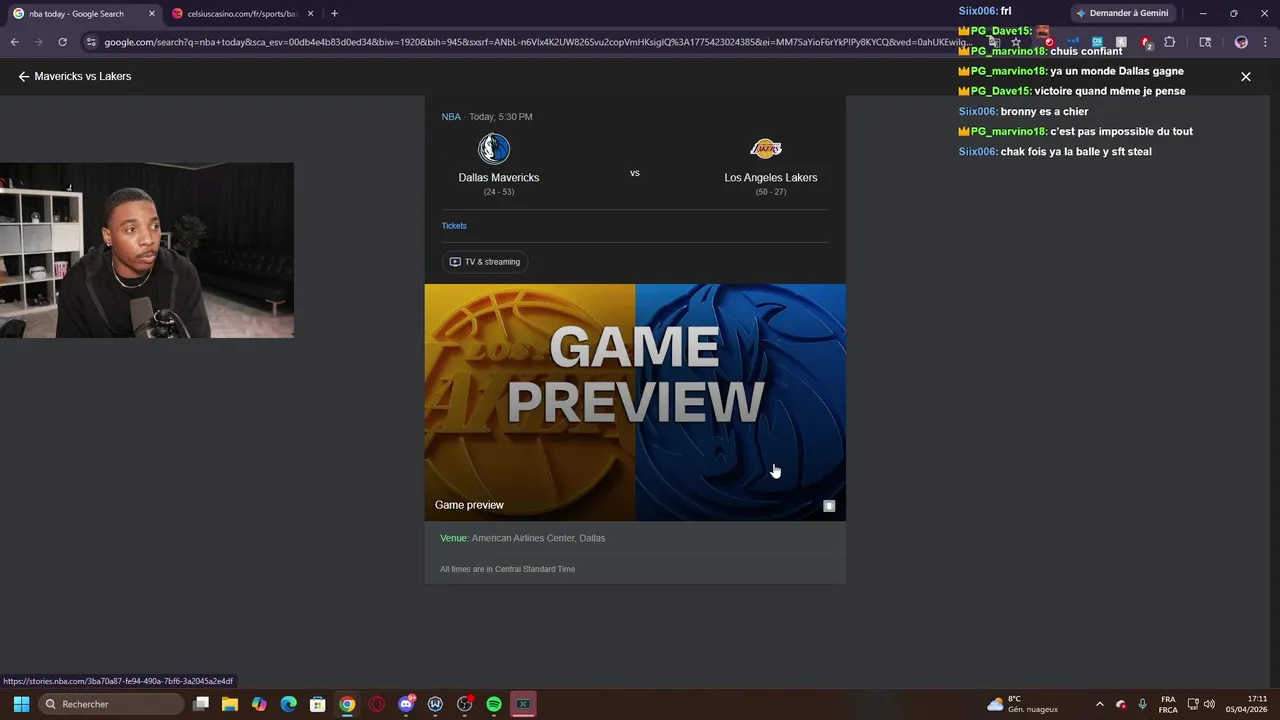This screenshot has height=720, width=1280.
Task: Open OBS Studio from taskbar
Action: click(465, 704)
